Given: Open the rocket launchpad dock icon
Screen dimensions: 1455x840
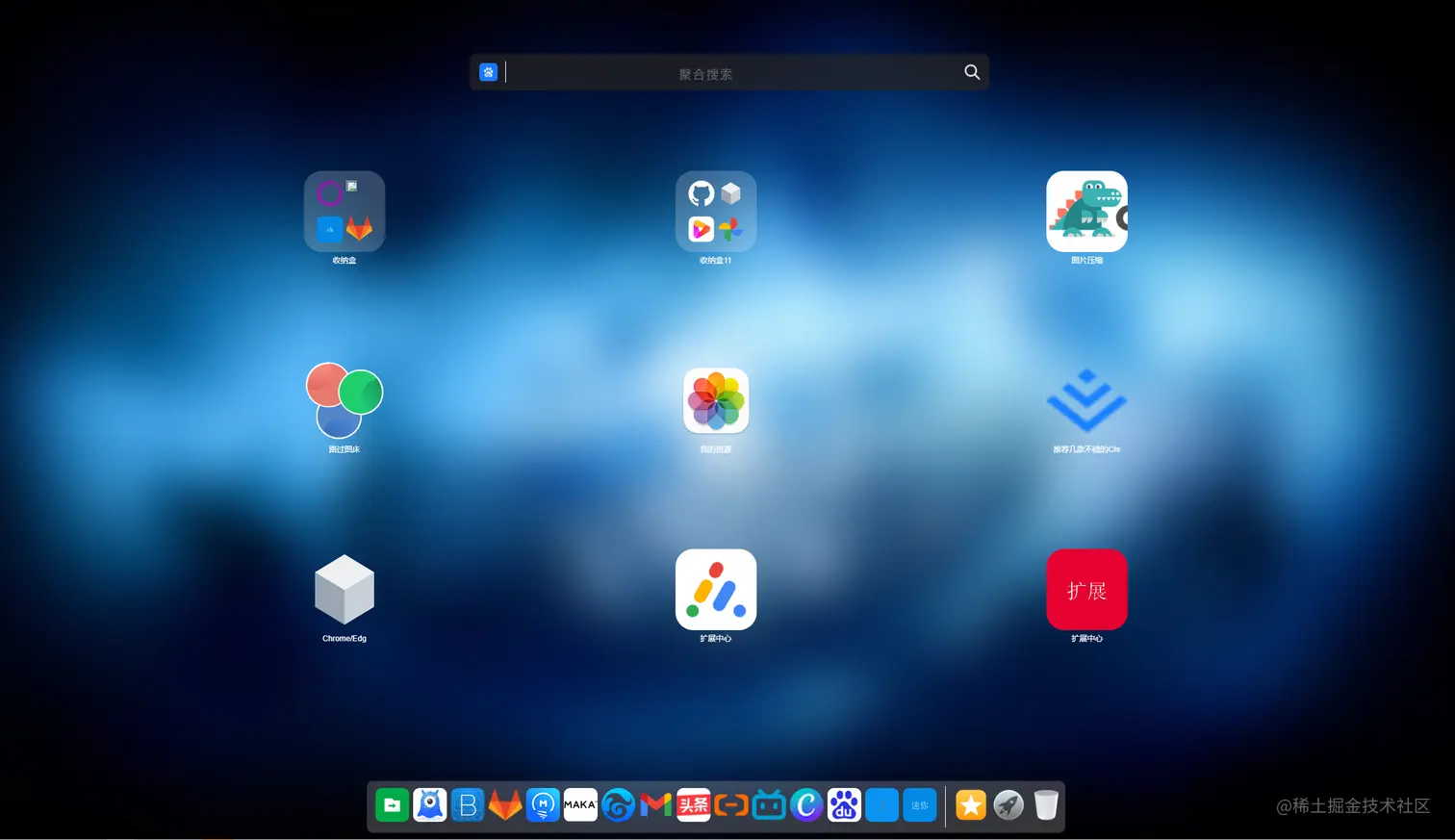Looking at the screenshot, I should (x=1008, y=805).
